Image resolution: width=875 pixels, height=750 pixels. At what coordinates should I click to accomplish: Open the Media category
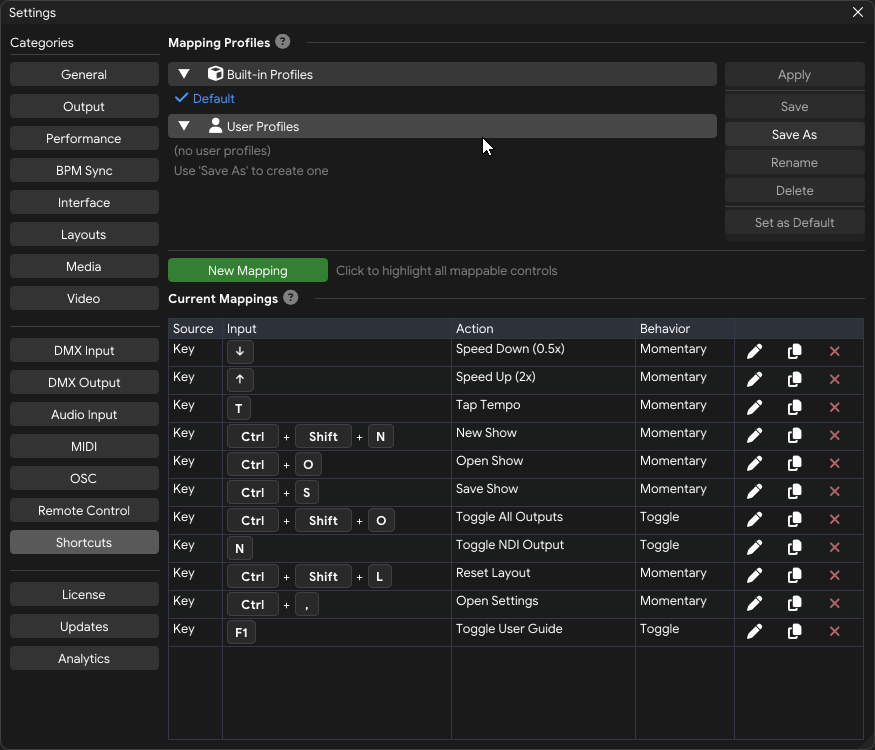[x=84, y=266]
